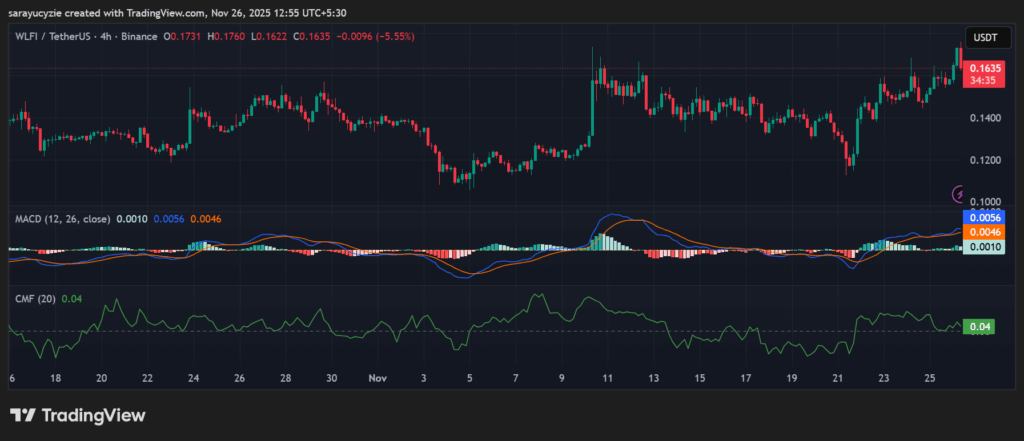Click the -0.0096 (-5.55%) change value
1024x441 pixels.
[379, 36]
